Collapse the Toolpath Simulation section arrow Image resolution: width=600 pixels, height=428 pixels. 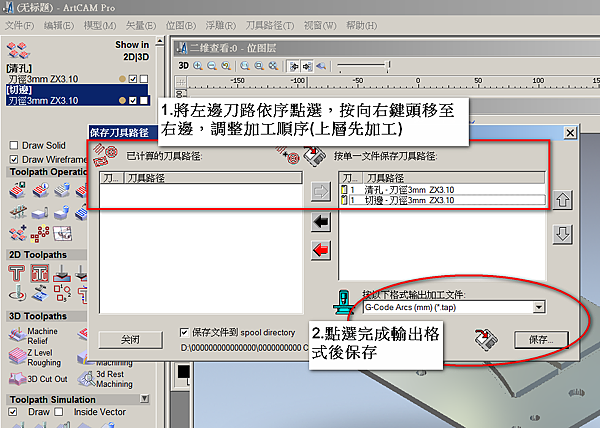pos(144,399)
